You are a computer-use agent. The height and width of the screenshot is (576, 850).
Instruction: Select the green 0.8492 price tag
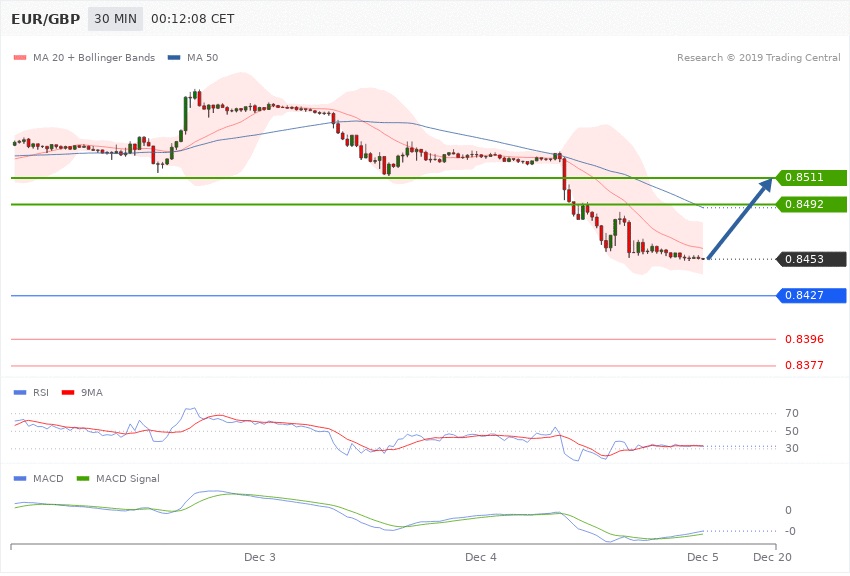pyautogui.click(x=810, y=204)
